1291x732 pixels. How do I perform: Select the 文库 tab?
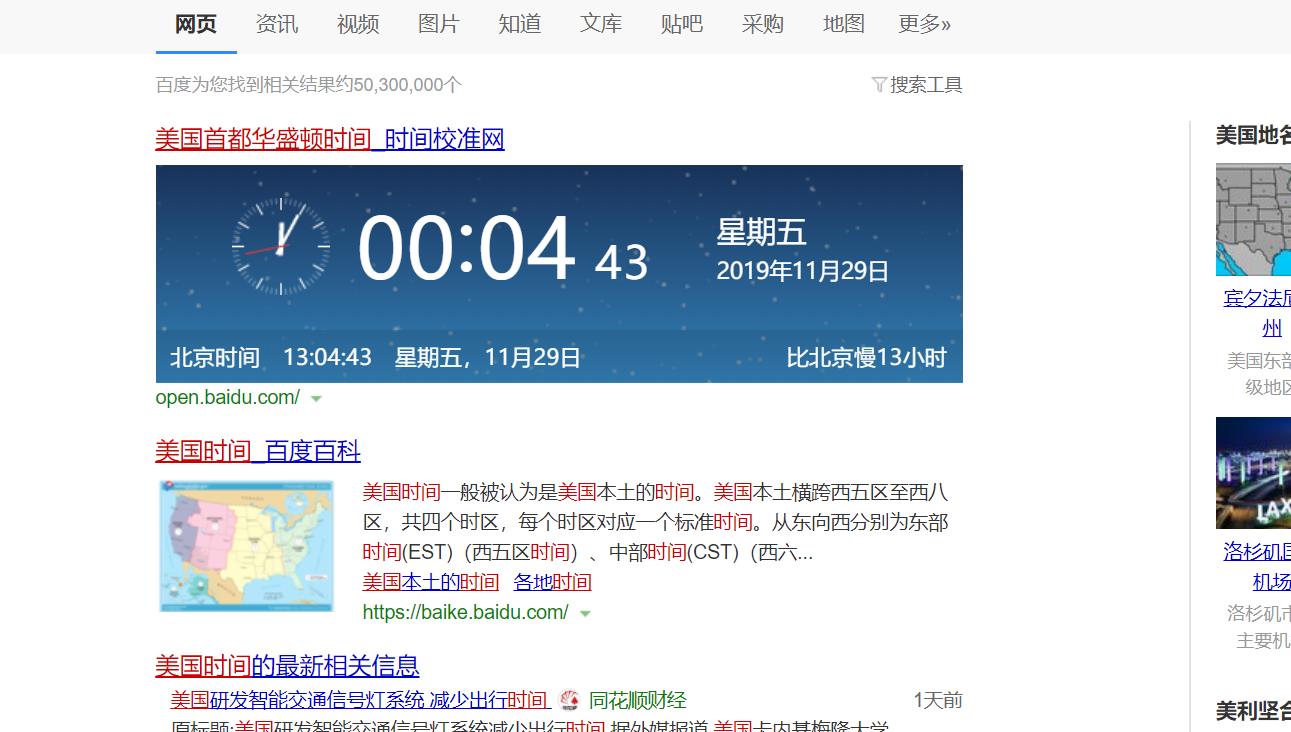click(x=600, y=24)
